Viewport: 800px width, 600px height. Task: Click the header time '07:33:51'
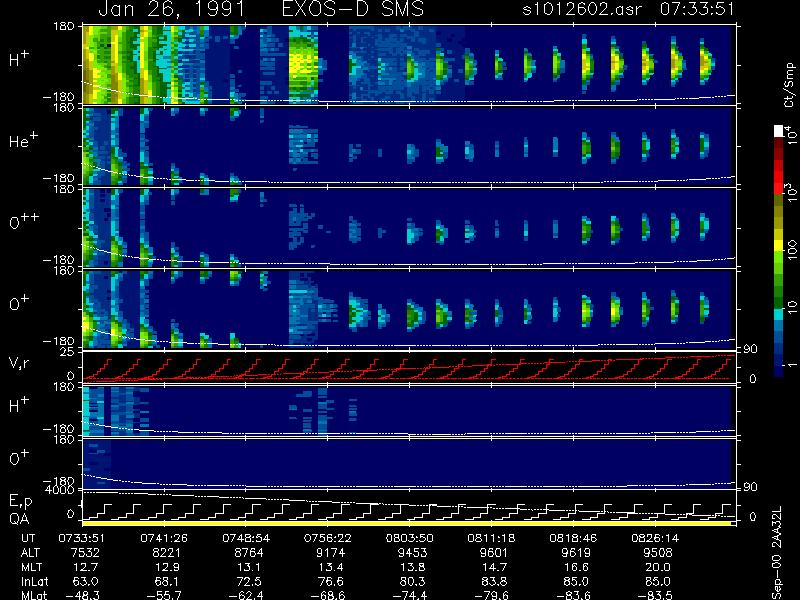click(x=697, y=9)
